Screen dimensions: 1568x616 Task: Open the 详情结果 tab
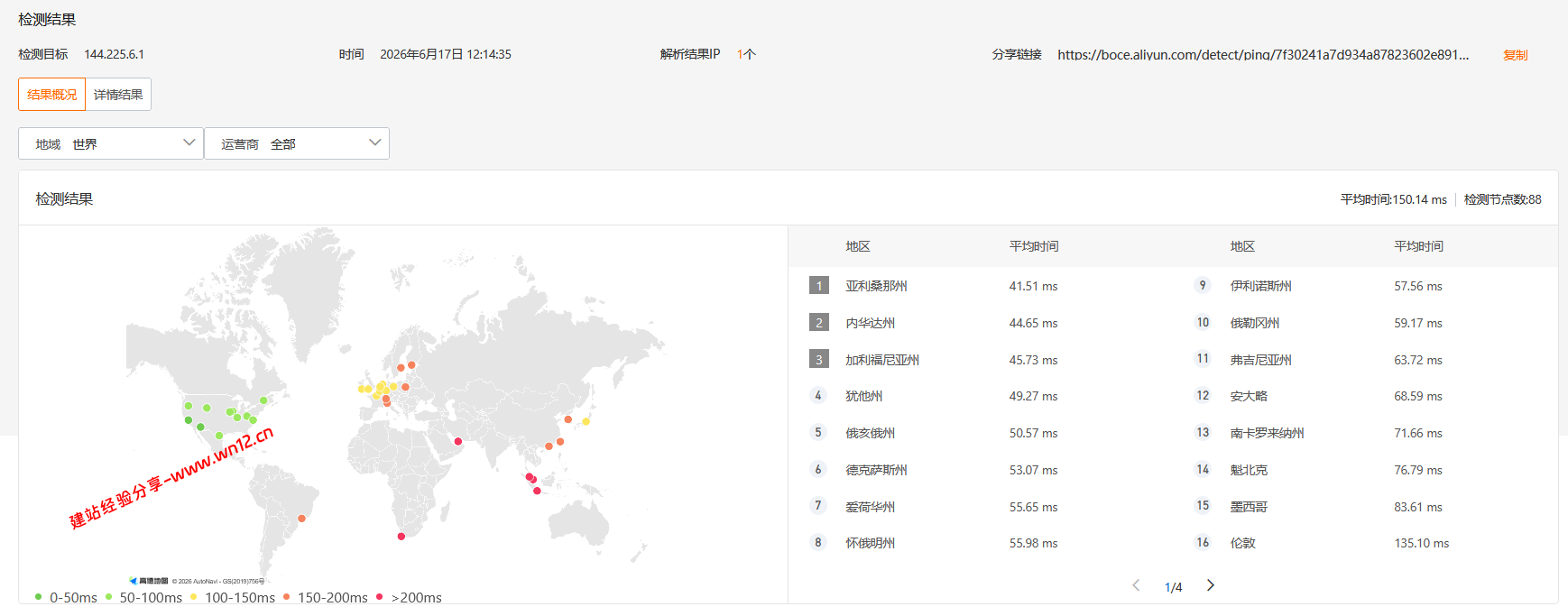click(x=118, y=95)
